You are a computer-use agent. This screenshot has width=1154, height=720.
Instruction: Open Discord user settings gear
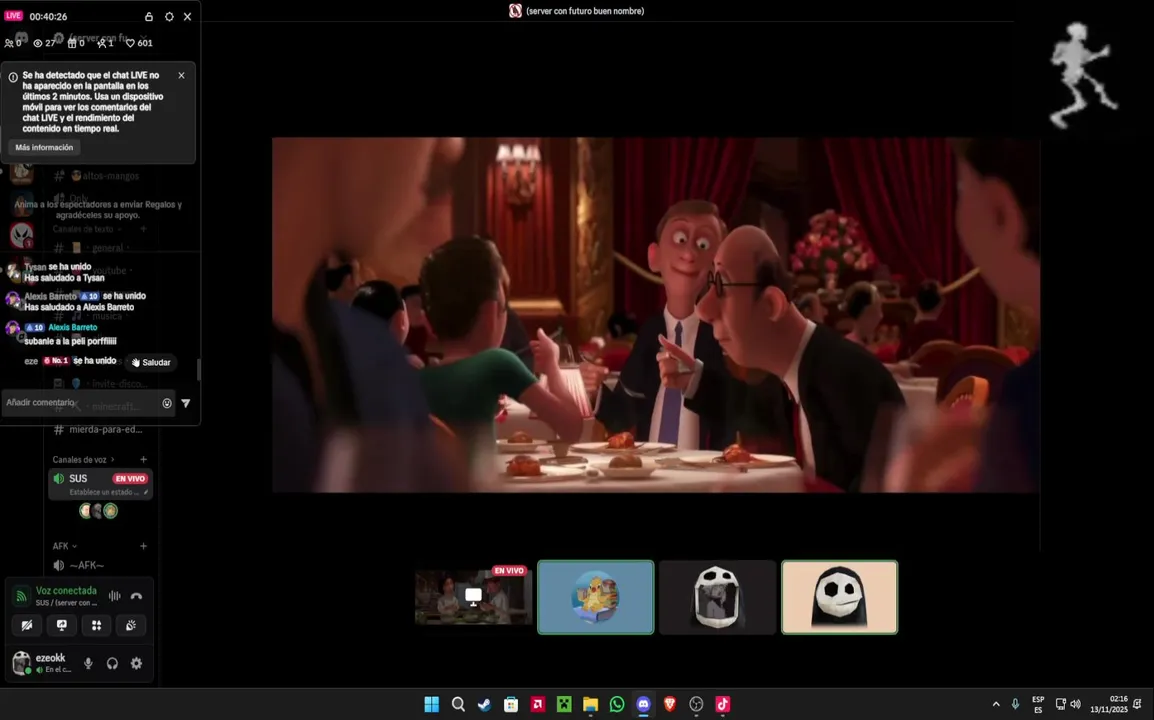click(x=136, y=663)
